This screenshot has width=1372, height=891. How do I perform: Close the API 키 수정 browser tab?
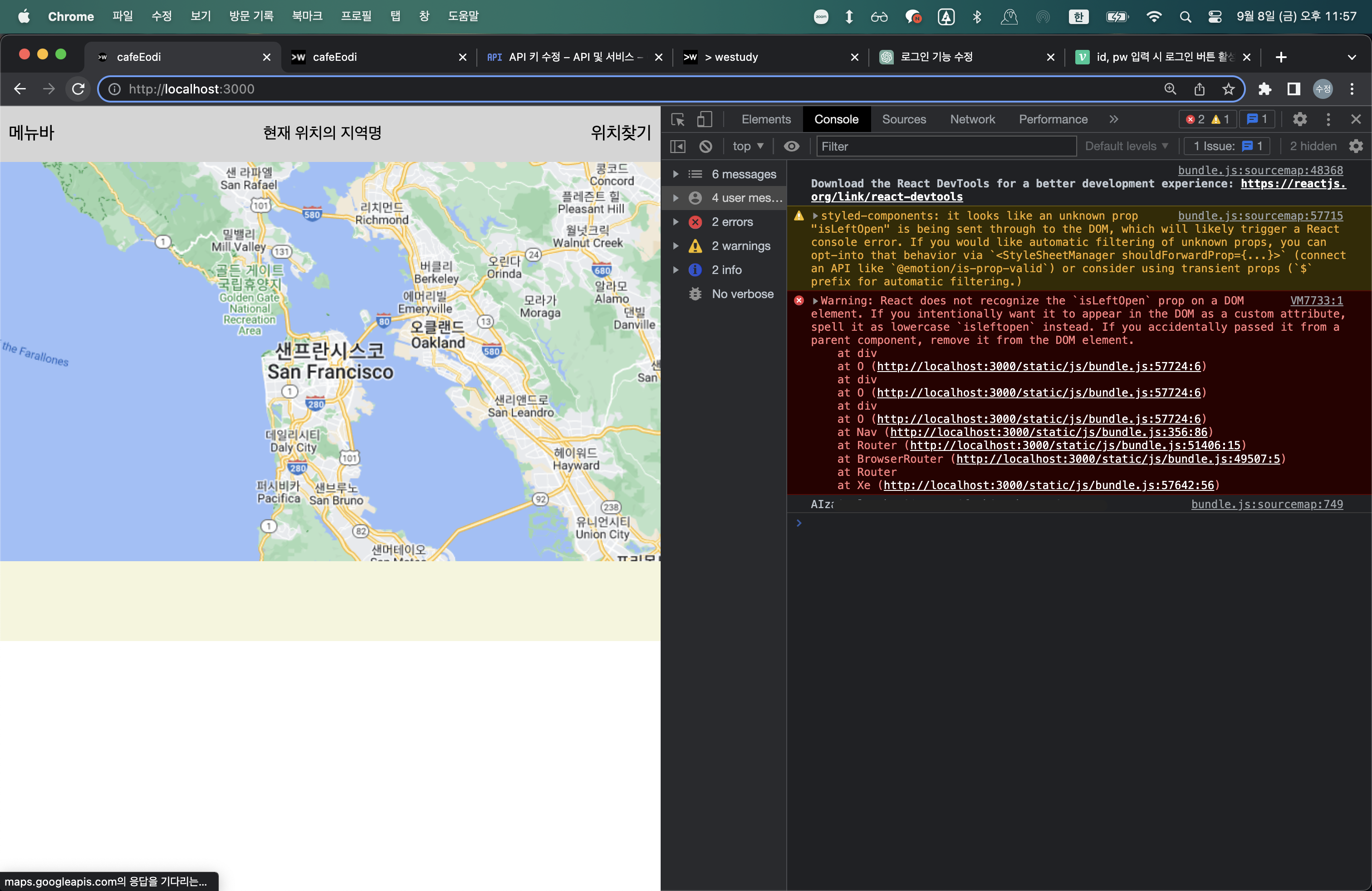click(658, 57)
